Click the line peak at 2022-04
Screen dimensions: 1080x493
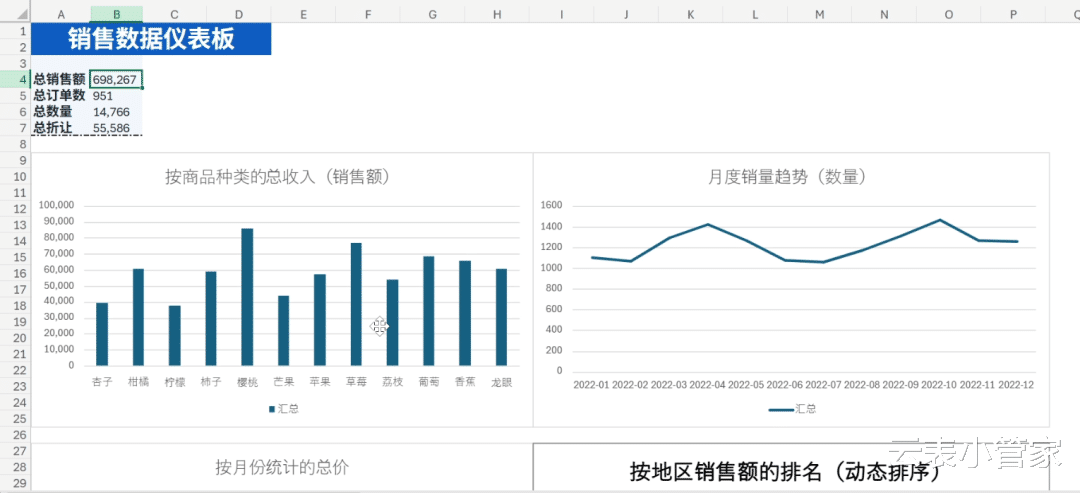click(x=707, y=224)
